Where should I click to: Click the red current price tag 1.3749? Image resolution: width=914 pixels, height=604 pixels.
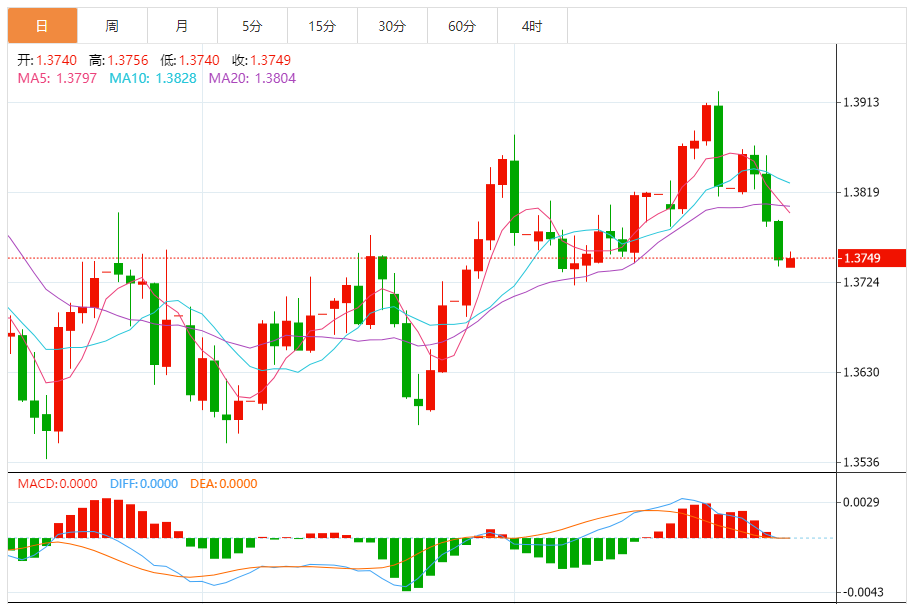point(871,258)
